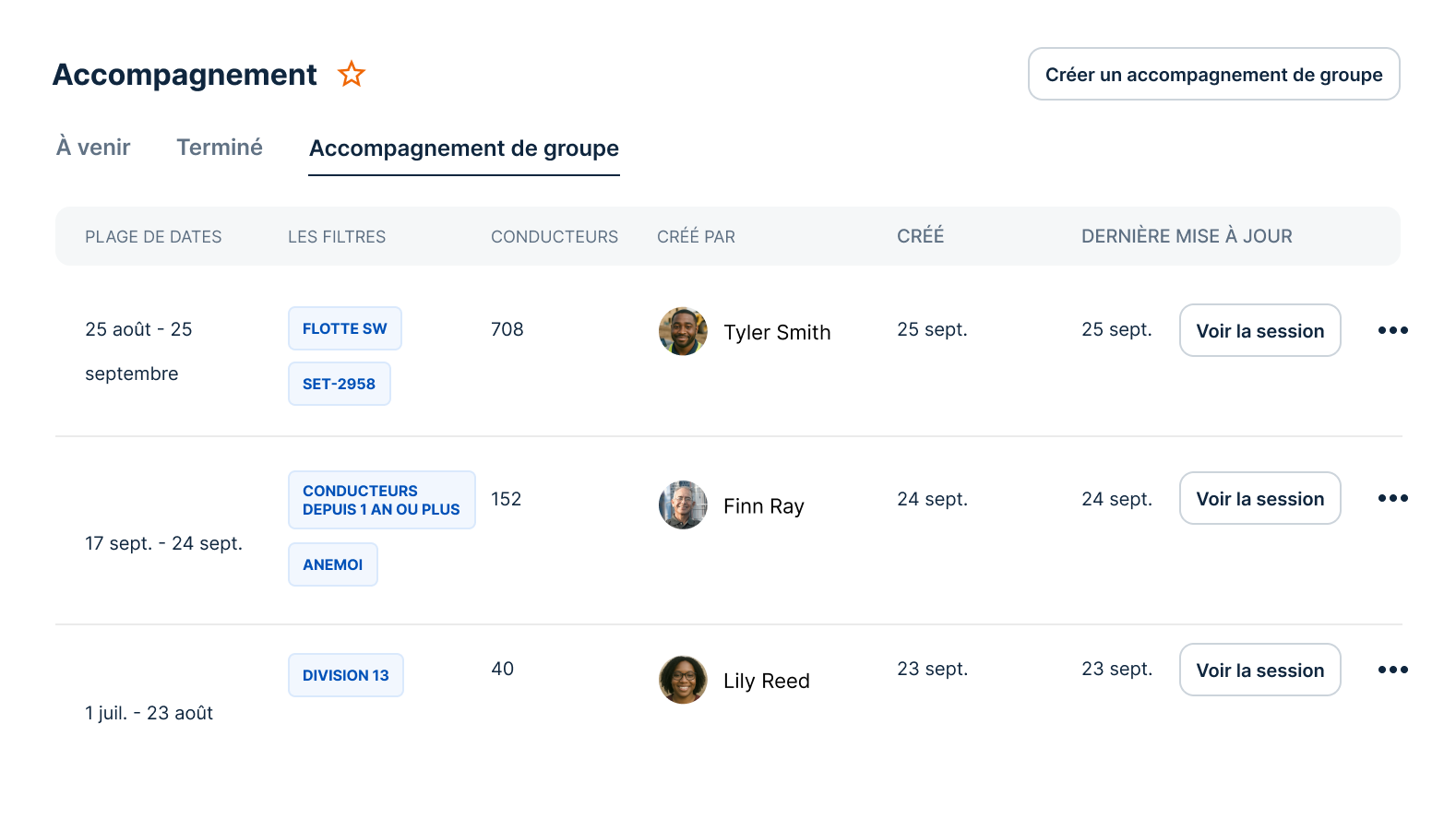Switch to the À venir tab
The width and height of the screenshot is (1456, 819).
click(x=93, y=148)
